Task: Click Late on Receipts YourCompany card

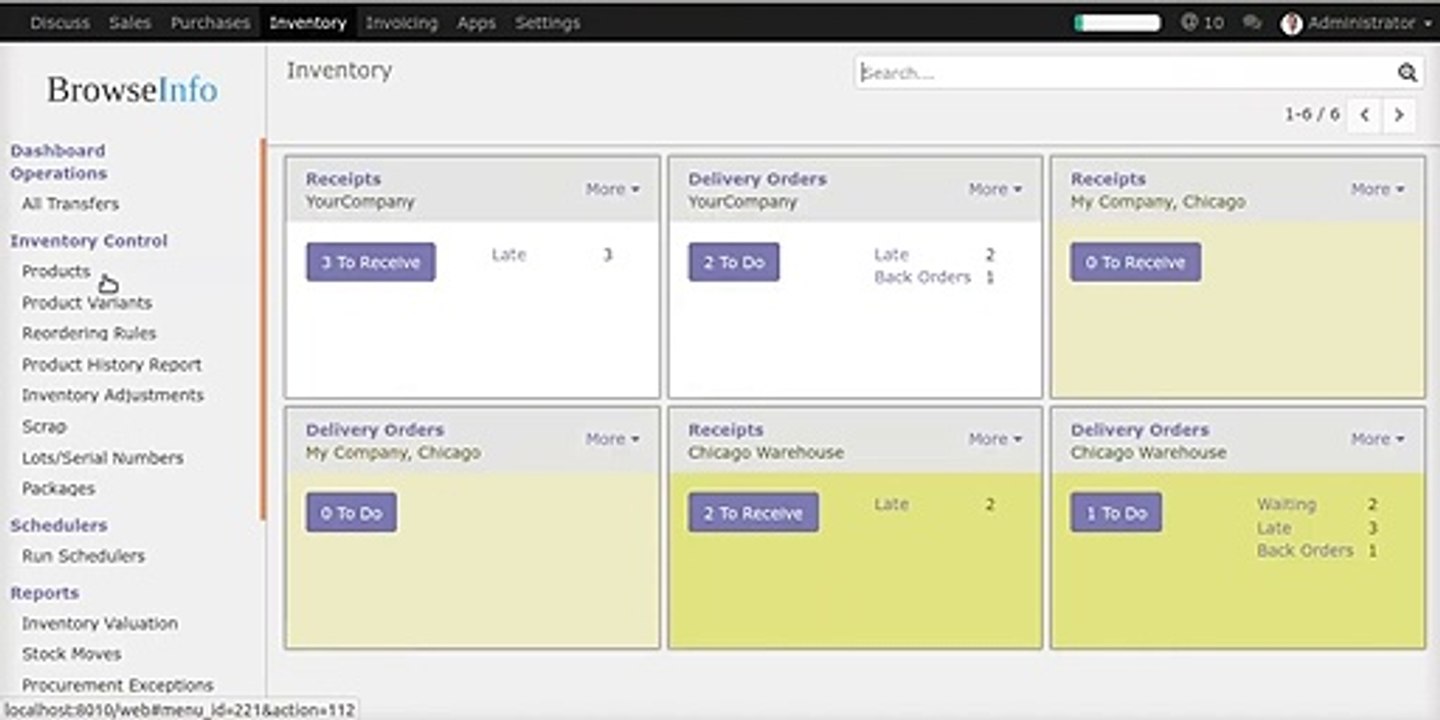Action: (x=509, y=255)
